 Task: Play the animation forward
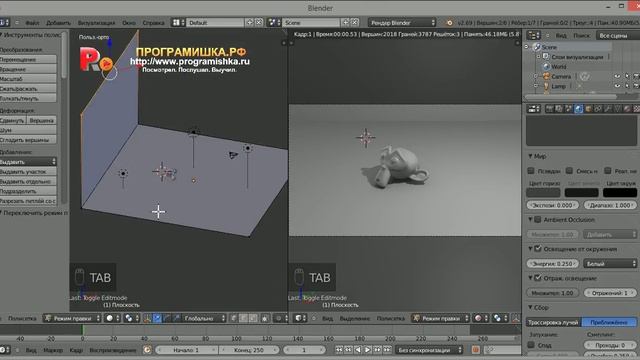(x=368, y=350)
